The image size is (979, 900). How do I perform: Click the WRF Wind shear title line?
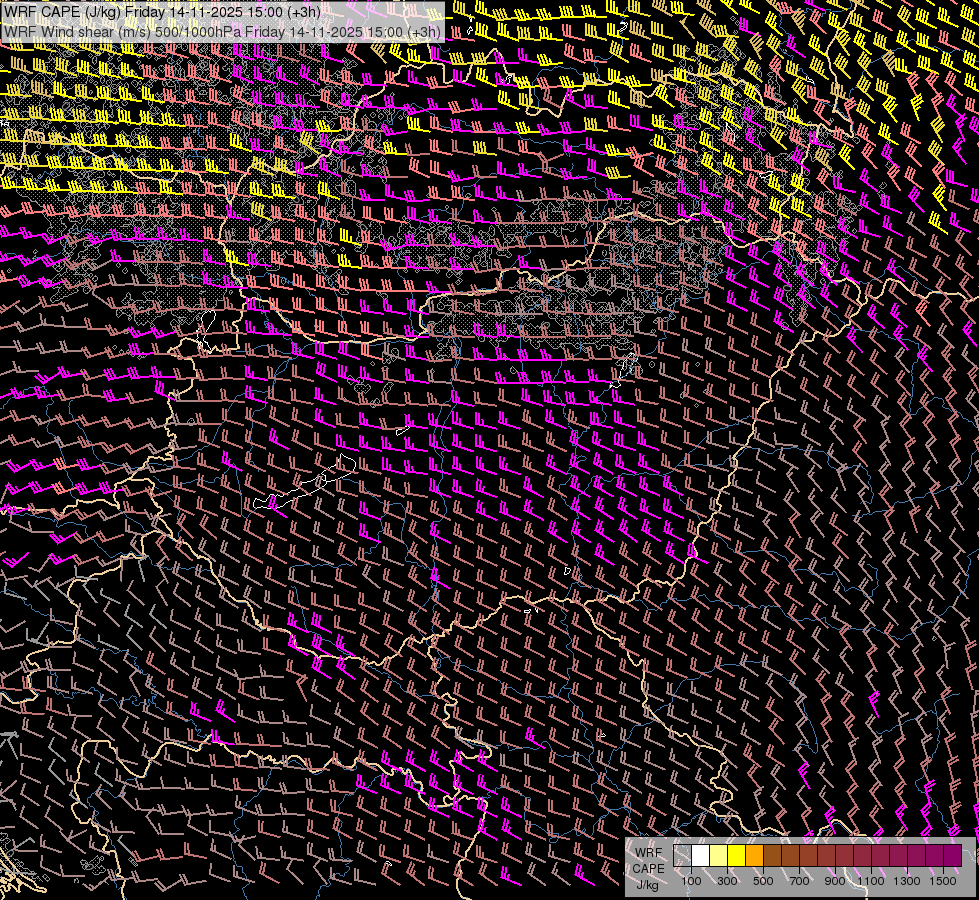coord(222,31)
